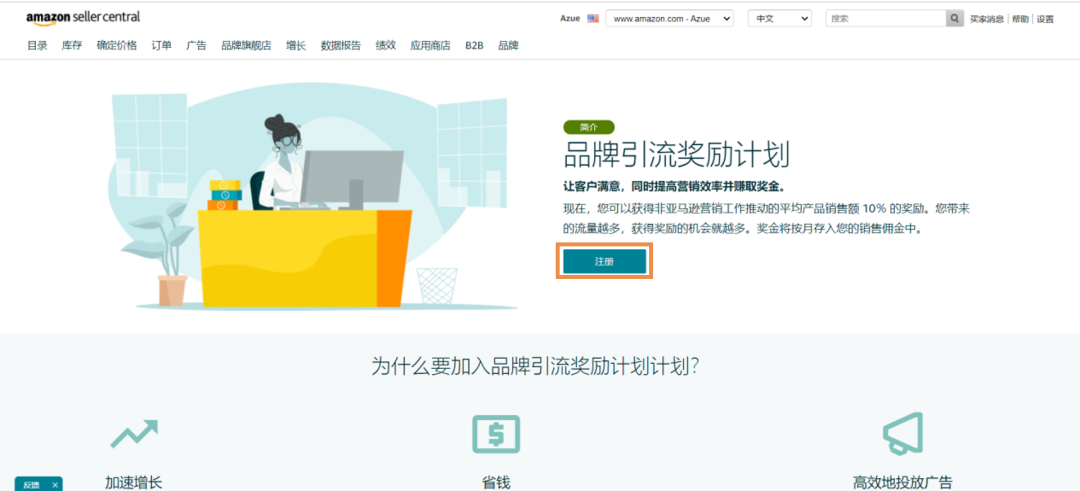Click the 为什么要加入品牌引流奖励计划计划? heading
1080x491 pixels.
click(536, 366)
